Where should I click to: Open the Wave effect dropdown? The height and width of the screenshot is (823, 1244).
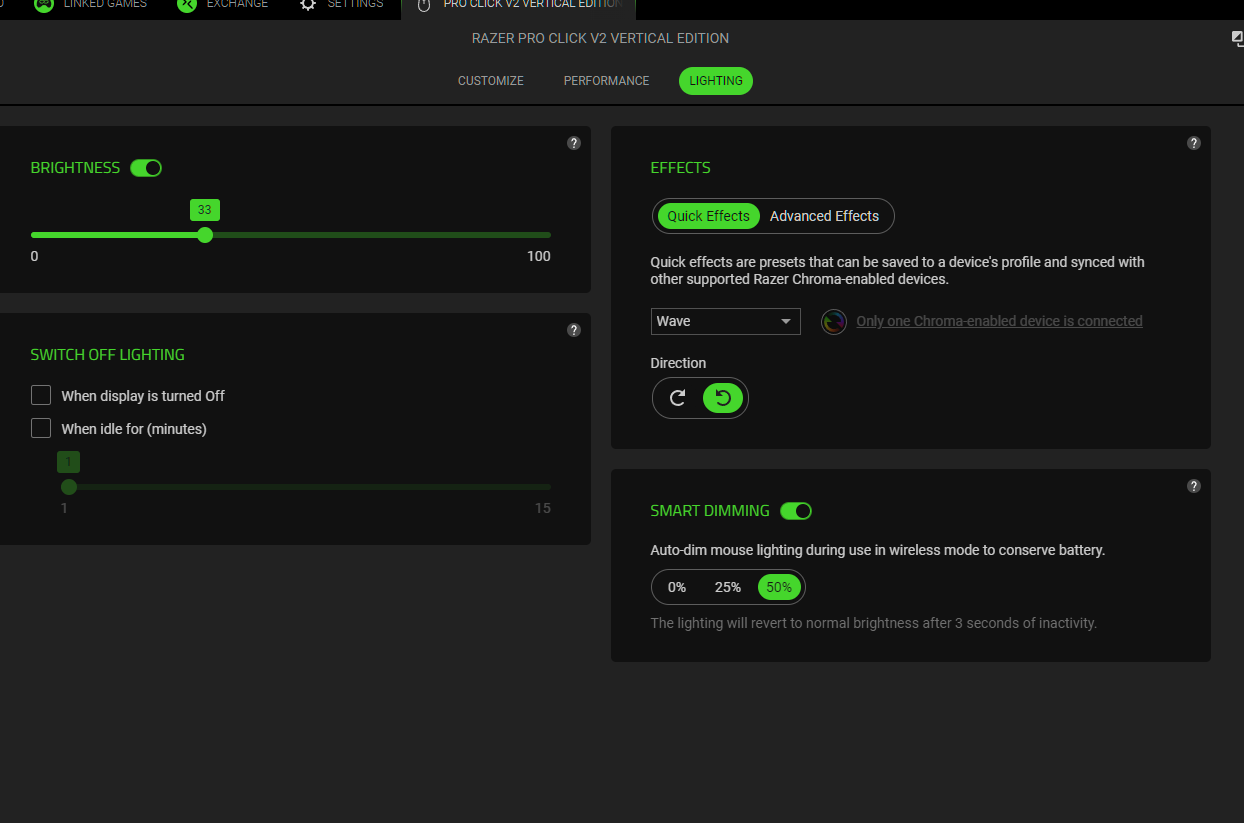[726, 321]
